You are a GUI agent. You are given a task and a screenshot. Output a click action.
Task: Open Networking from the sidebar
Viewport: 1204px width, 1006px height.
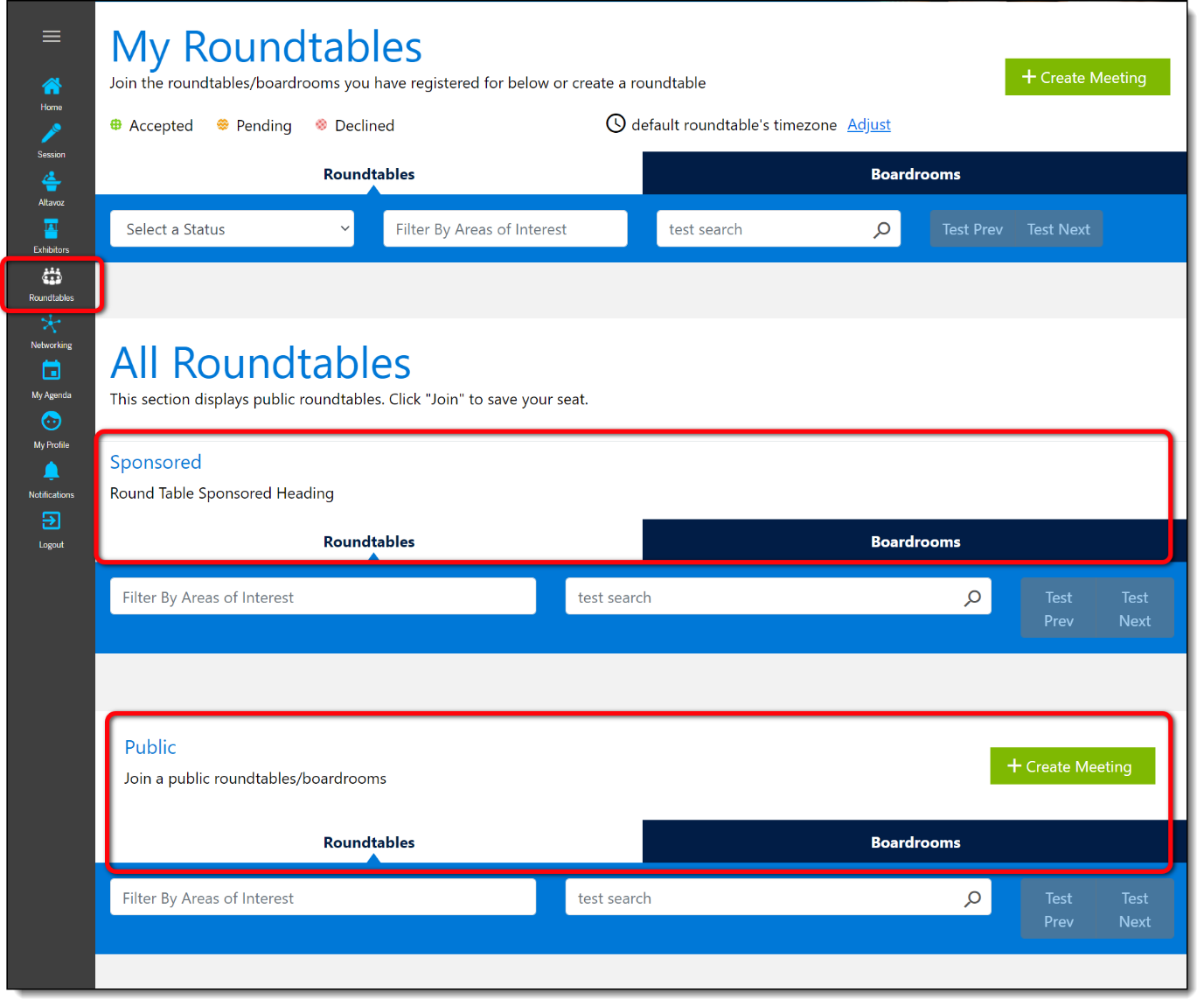52,325
